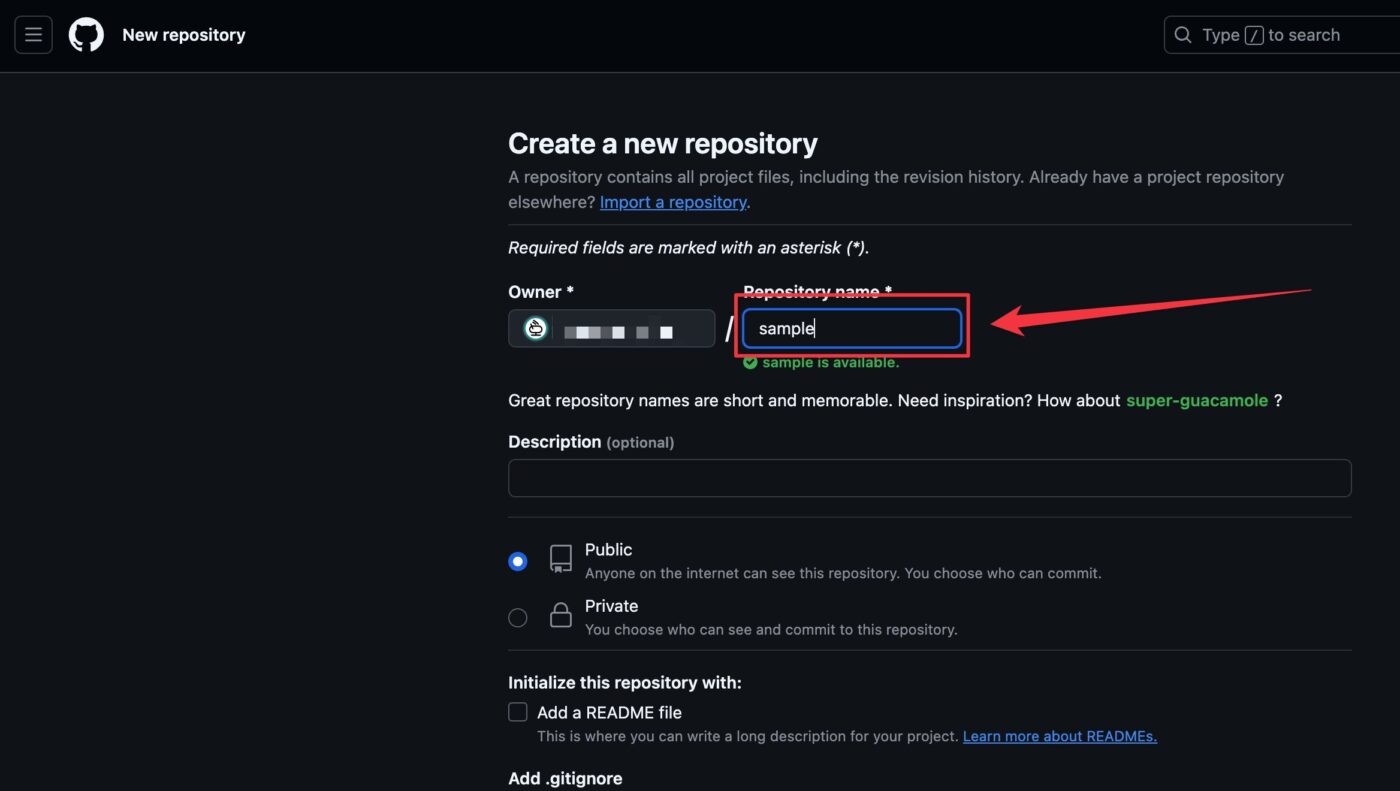Select the Public radio button
Viewport: 1400px width, 791px height.
[x=517, y=562]
